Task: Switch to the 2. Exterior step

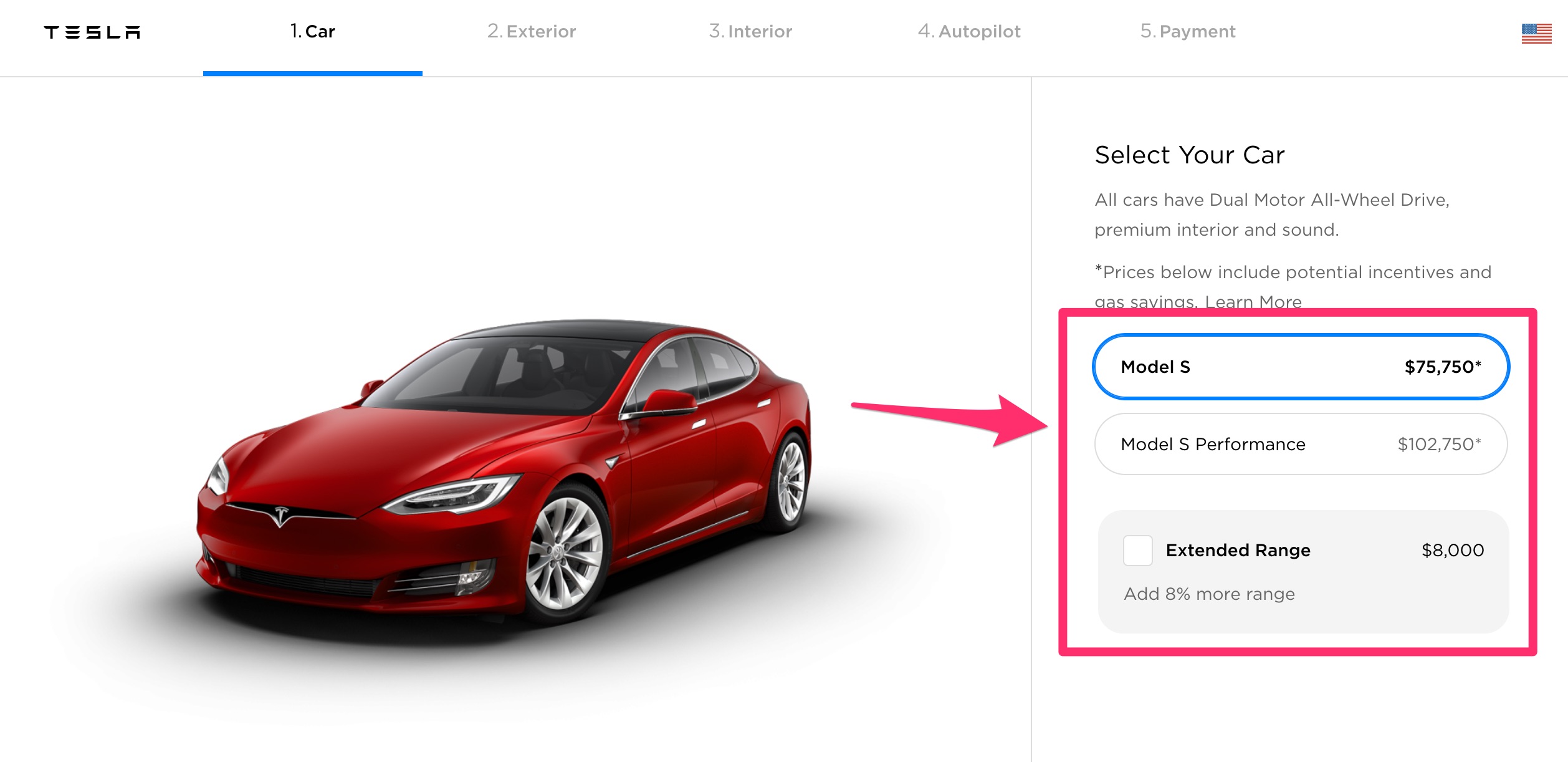Action: (x=532, y=31)
